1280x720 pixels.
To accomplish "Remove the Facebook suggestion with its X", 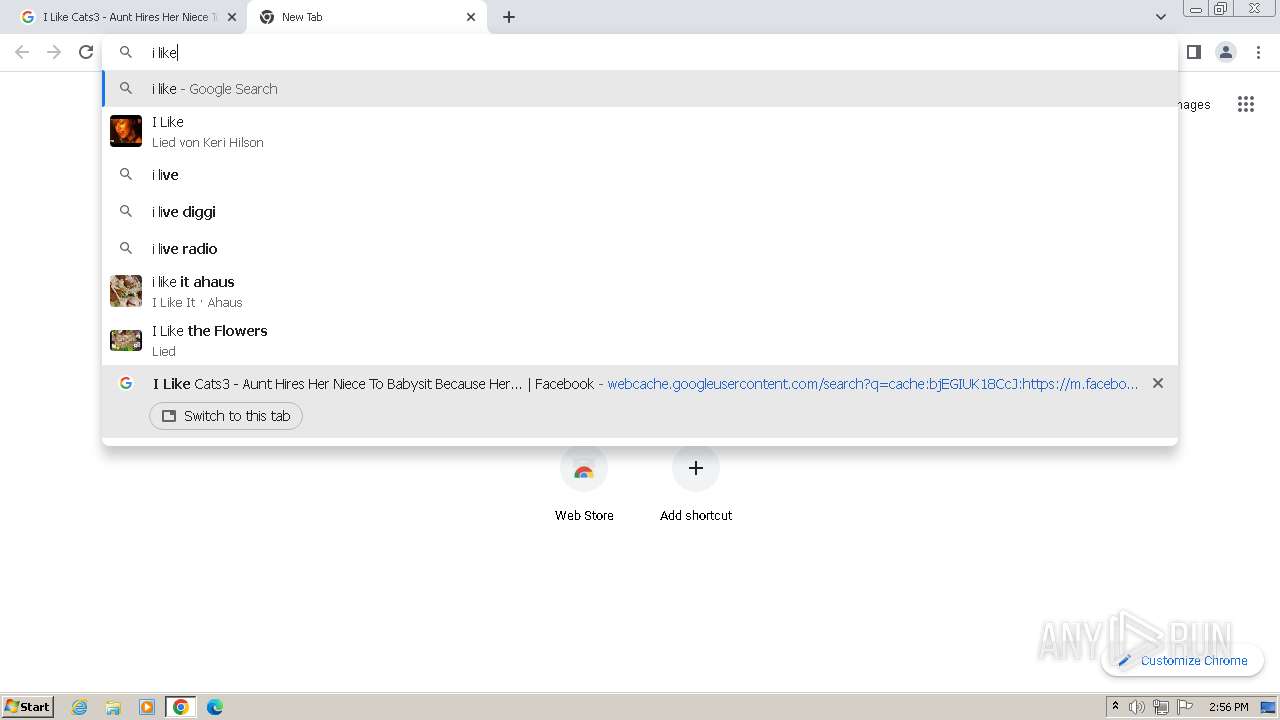I will coord(1157,383).
